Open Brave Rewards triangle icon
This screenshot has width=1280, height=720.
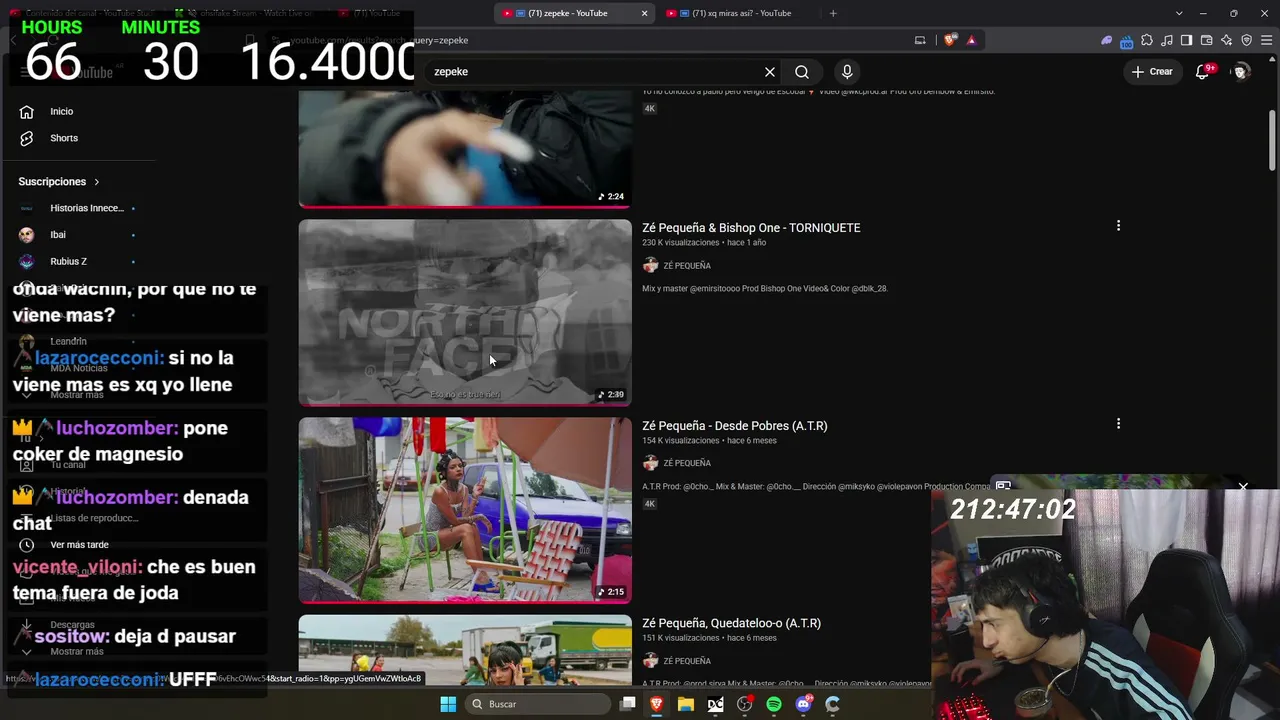tap(971, 40)
